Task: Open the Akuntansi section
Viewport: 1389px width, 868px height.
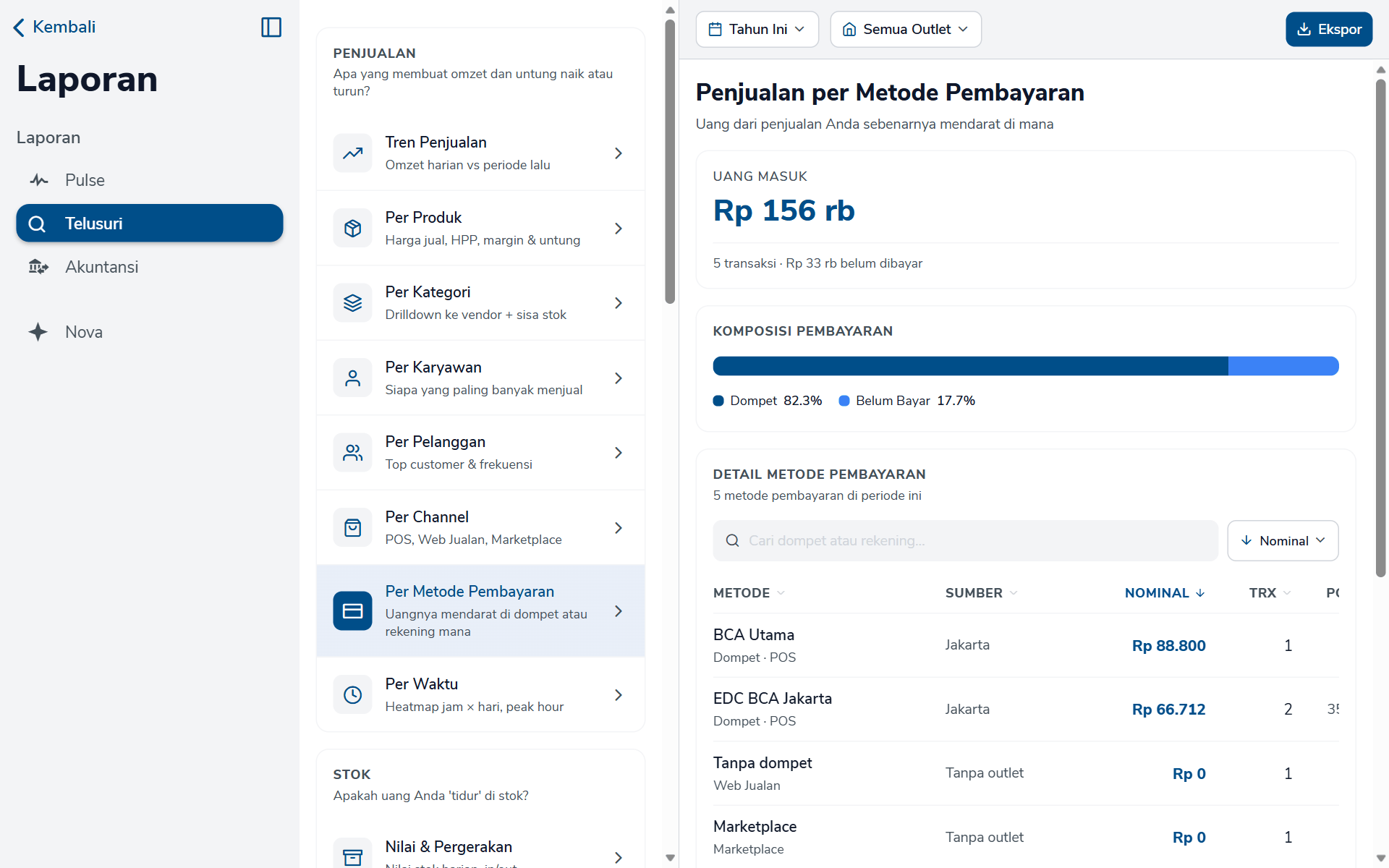Action: tap(150, 267)
